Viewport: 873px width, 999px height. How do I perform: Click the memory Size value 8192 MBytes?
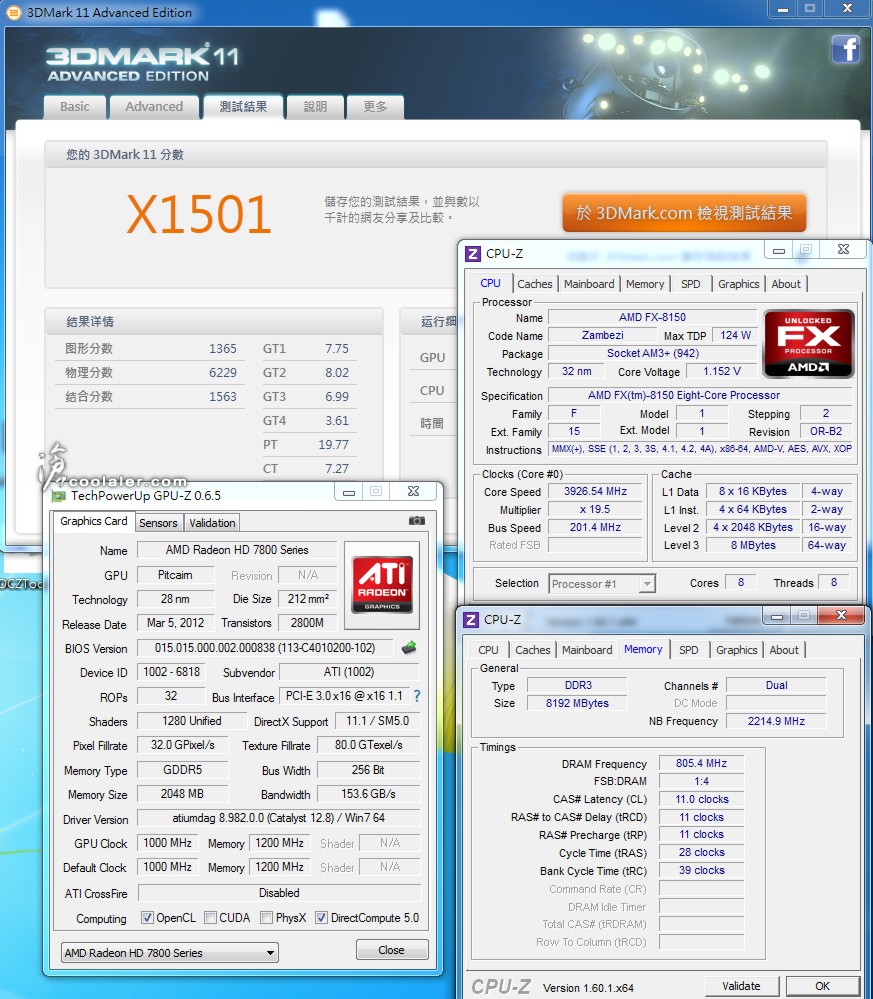(x=577, y=703)
